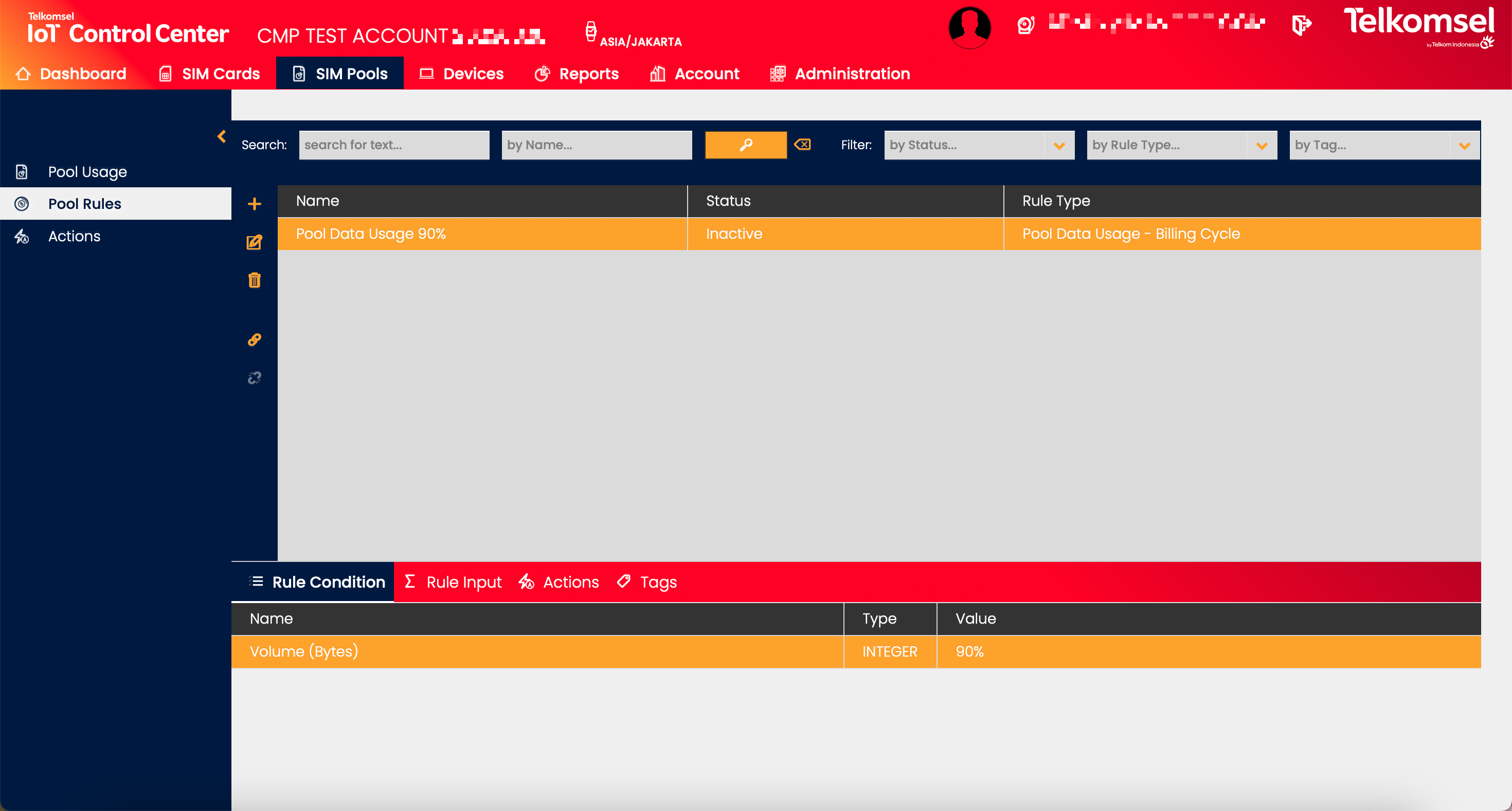Open the by Status filter dropdown

tap(1059, 145)
